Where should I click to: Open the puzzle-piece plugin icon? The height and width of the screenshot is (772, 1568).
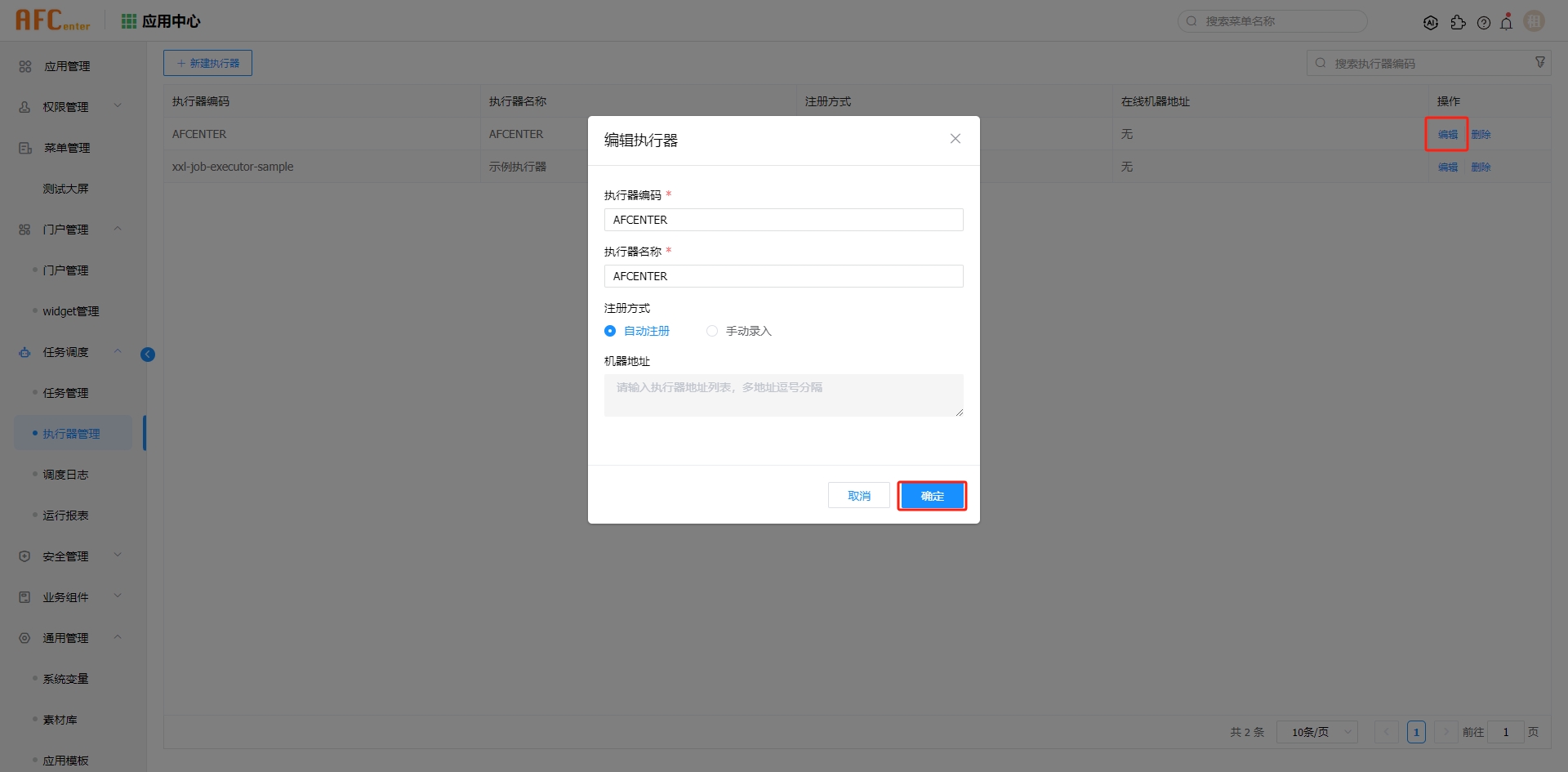point(1458,23)
